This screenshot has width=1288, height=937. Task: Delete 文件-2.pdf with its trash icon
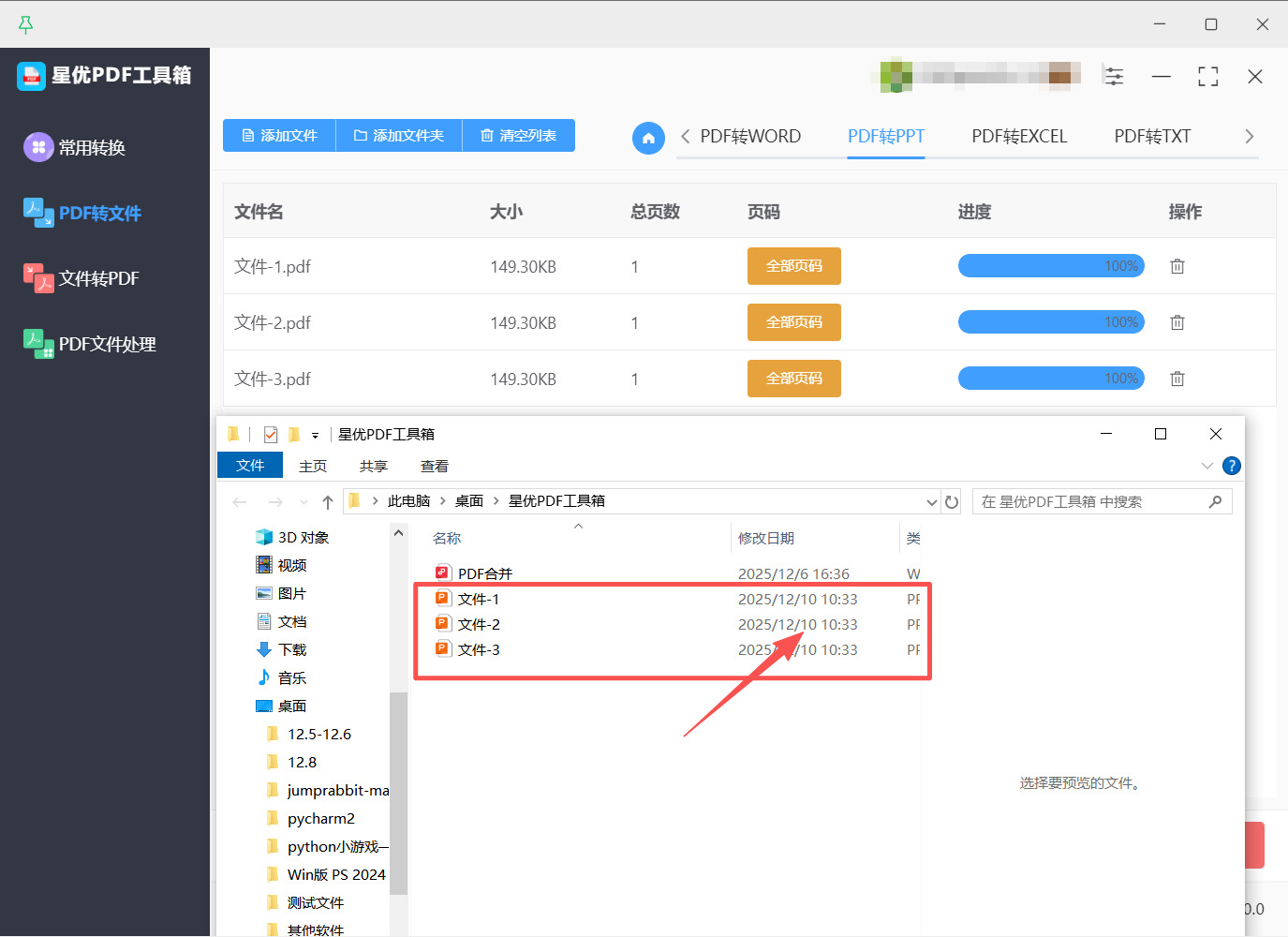pyautogui.click(x=1177, y=322)
